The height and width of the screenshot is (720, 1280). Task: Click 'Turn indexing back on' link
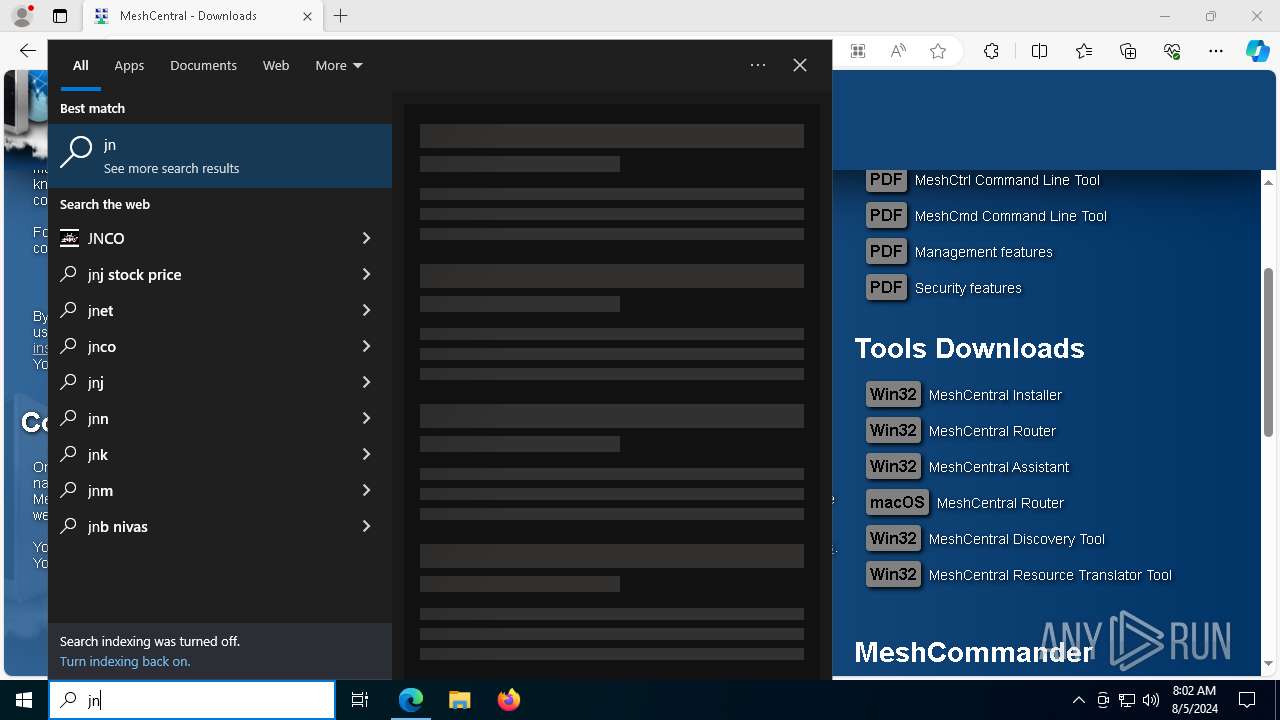[125, 661]
